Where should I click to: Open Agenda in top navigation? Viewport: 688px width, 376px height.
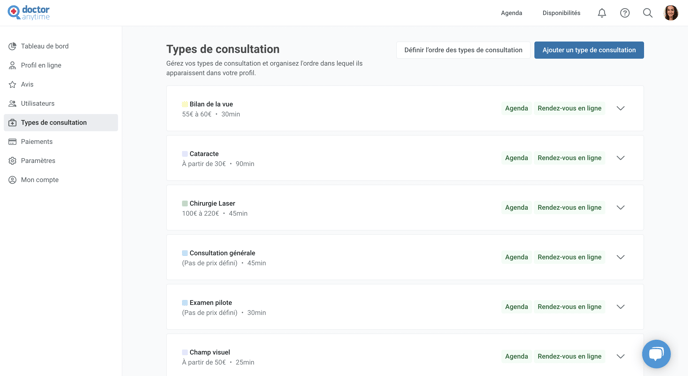(512, 13)
